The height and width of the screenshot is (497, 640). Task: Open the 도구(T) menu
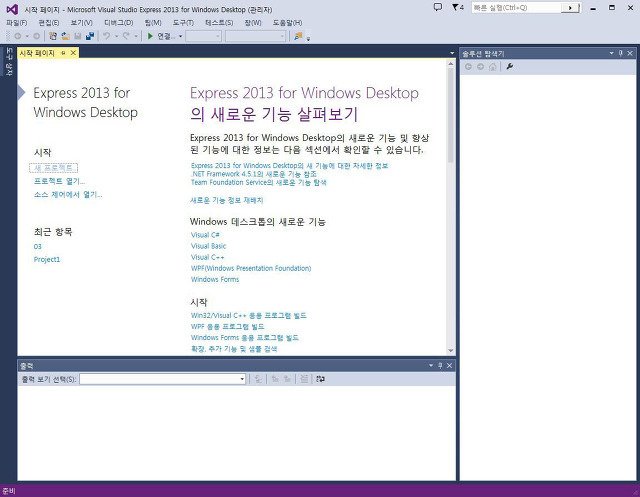pos(183,22)
